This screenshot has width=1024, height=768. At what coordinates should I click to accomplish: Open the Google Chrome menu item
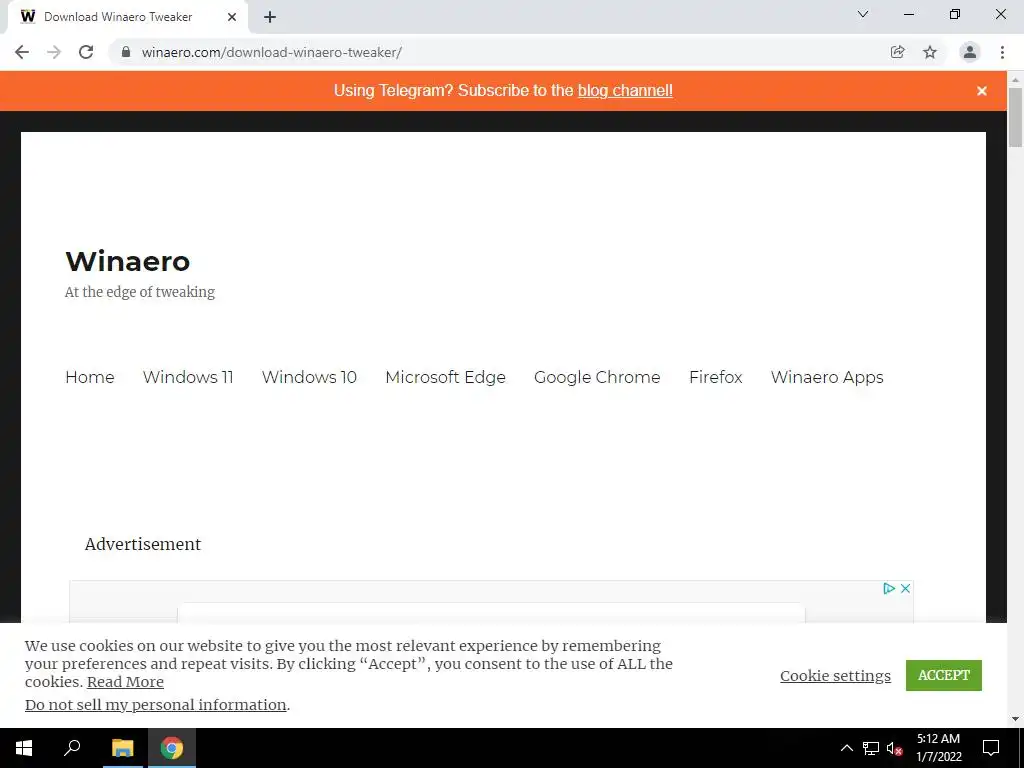click(x=597, y=377)
